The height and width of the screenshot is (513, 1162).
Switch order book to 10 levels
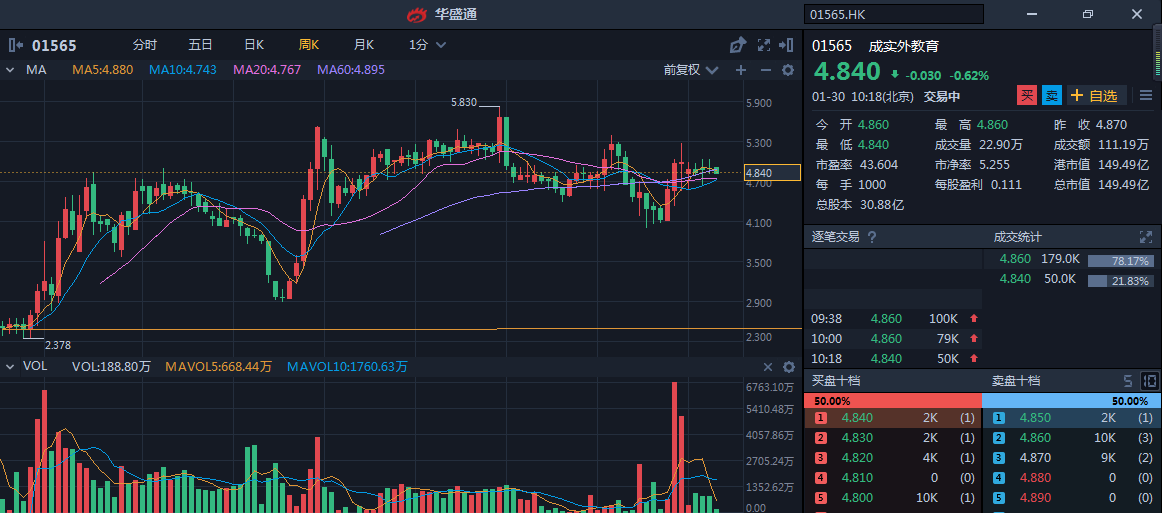(1149, 381)
